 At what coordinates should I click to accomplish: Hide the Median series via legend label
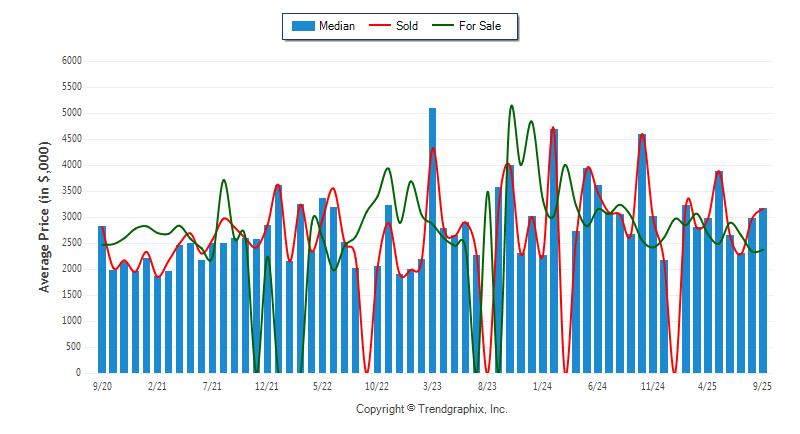(336, 26)
